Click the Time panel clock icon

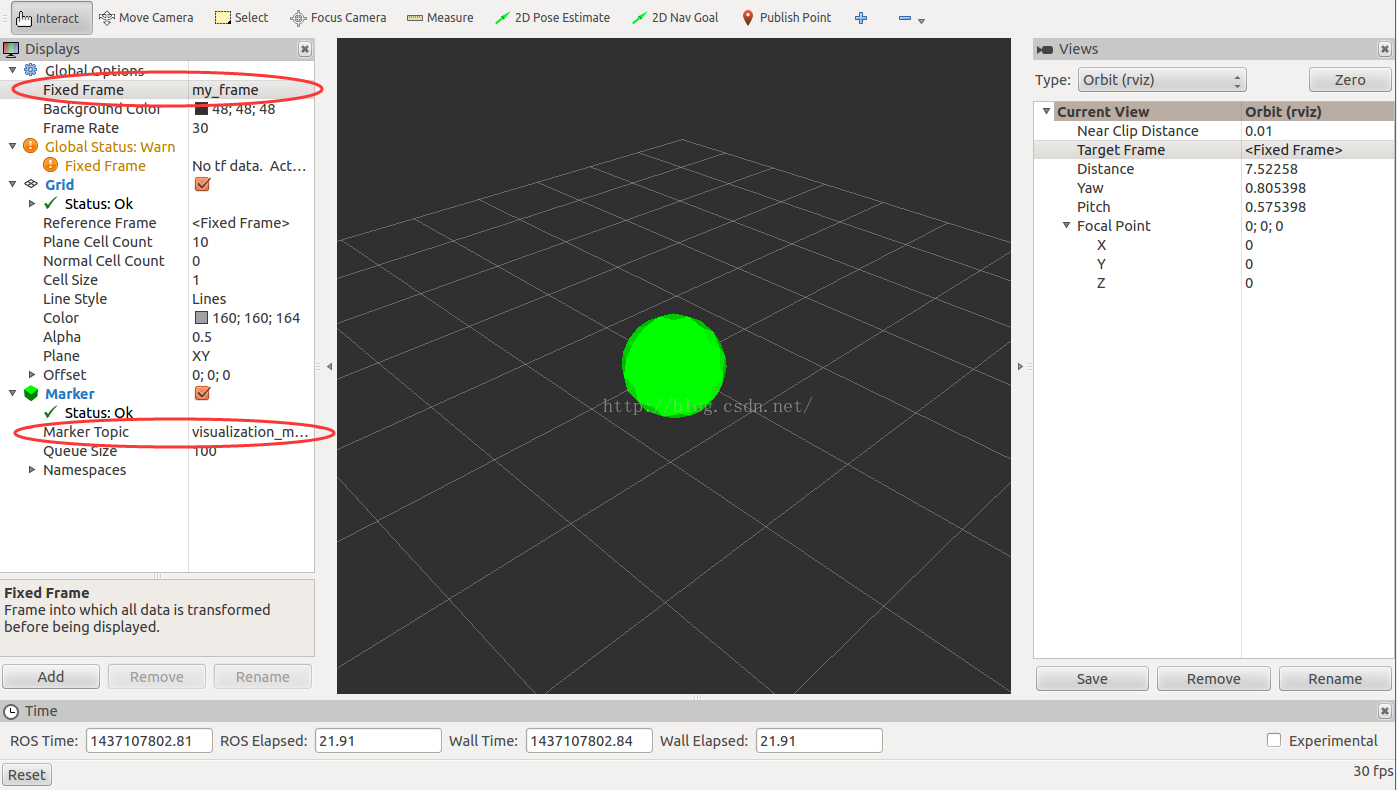coord(11,711)
